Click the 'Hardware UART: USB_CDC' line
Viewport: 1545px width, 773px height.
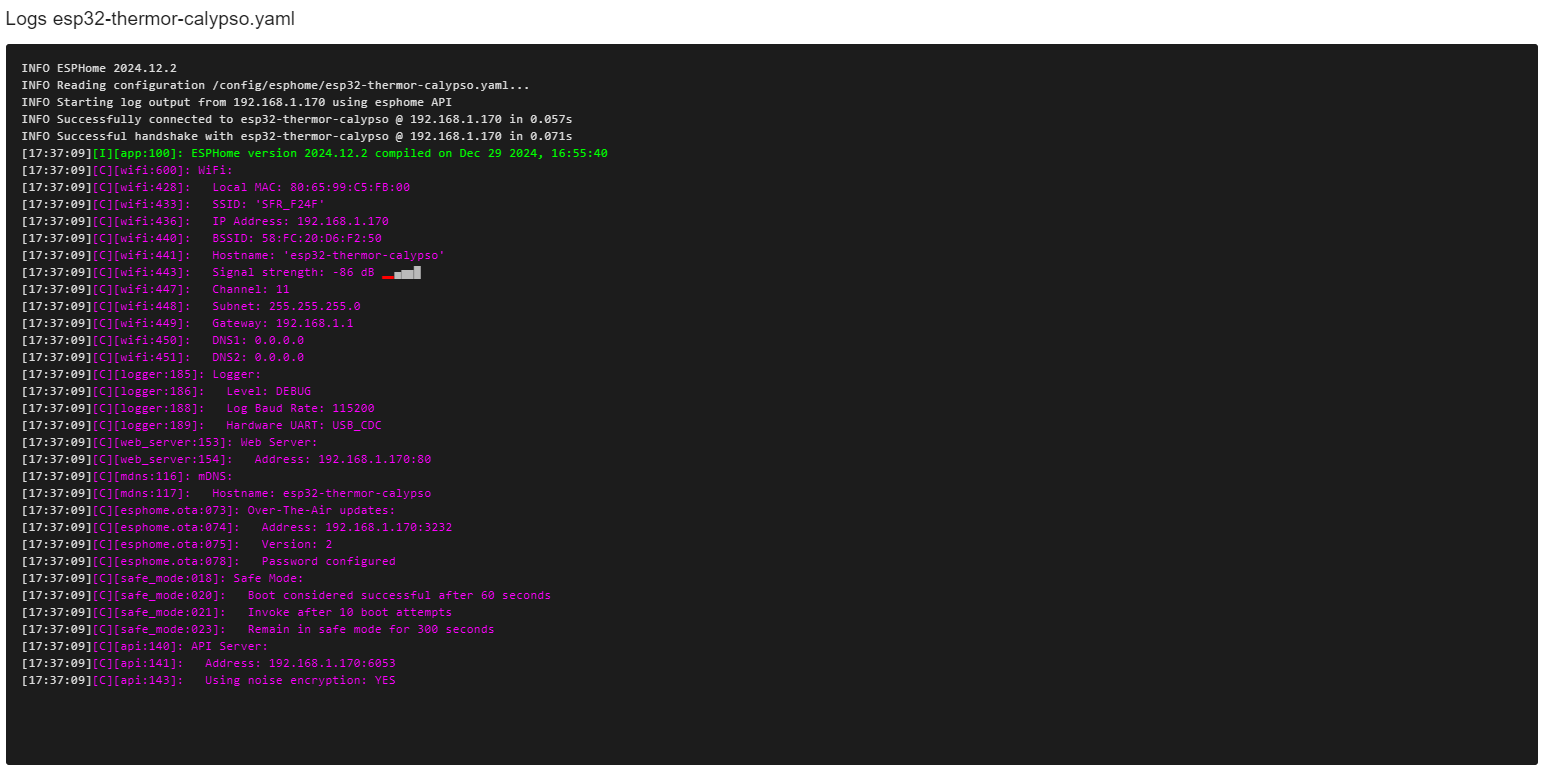pyautogui.click(x=202, y=425)
